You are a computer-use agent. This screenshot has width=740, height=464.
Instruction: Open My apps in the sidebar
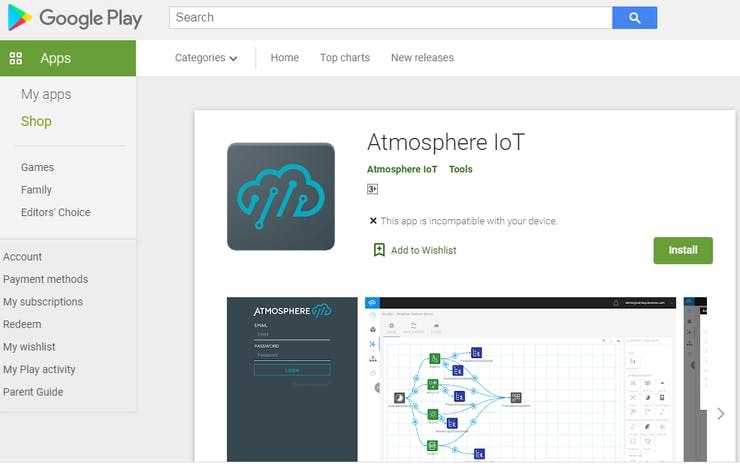(x=46, y=94)
